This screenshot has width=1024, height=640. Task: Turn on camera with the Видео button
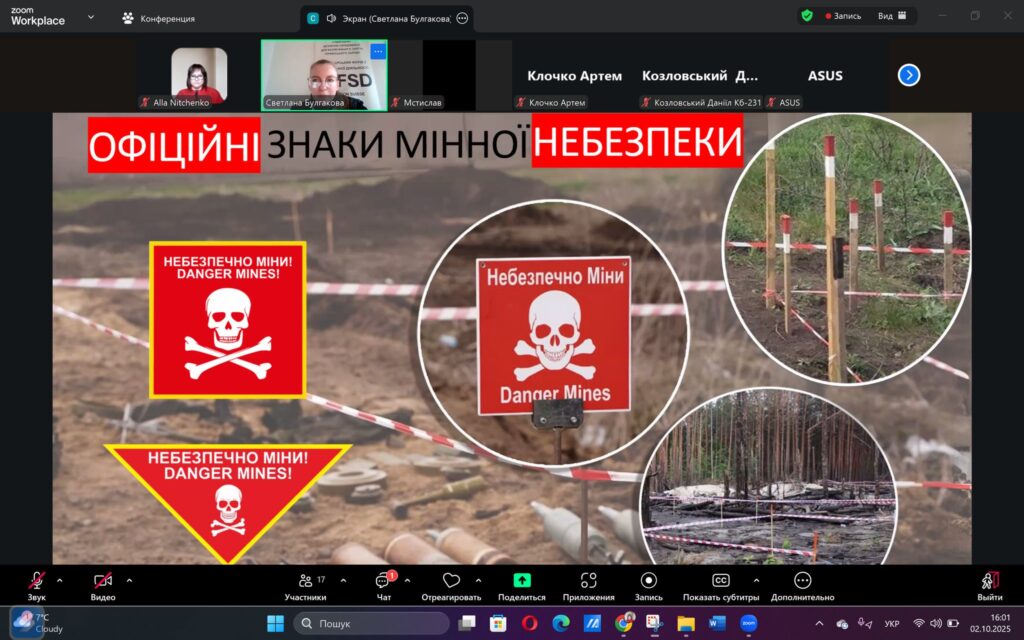(x=102, y=583)
